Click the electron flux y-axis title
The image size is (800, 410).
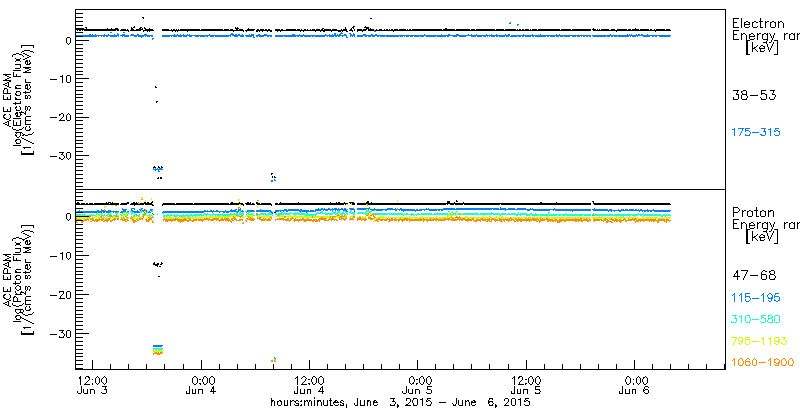[17, 99]
